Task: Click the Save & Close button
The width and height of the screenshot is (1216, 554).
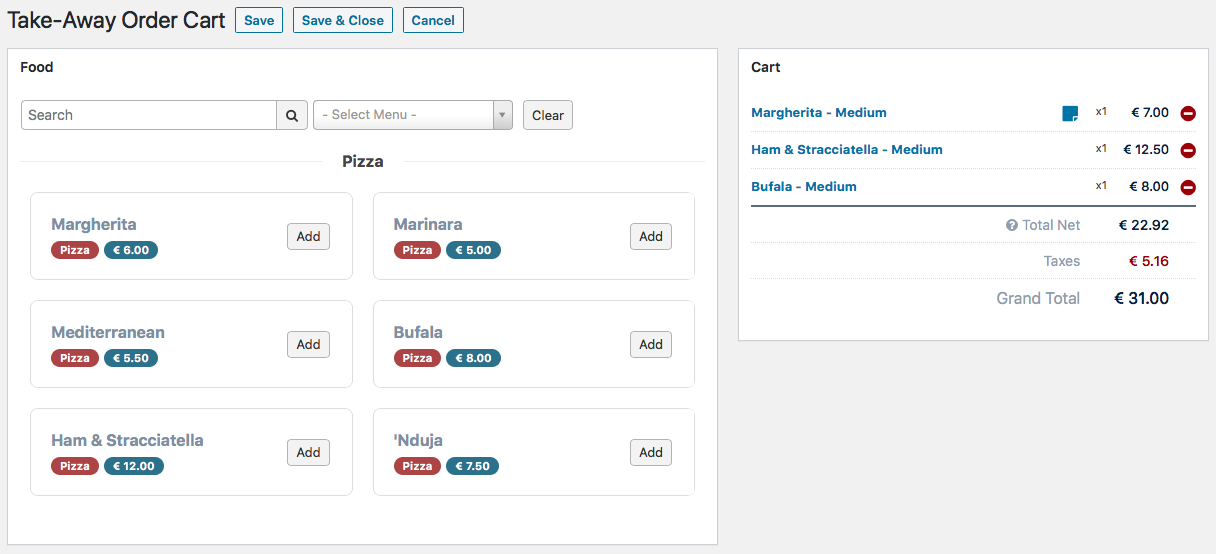Action: tap(343, 20)
